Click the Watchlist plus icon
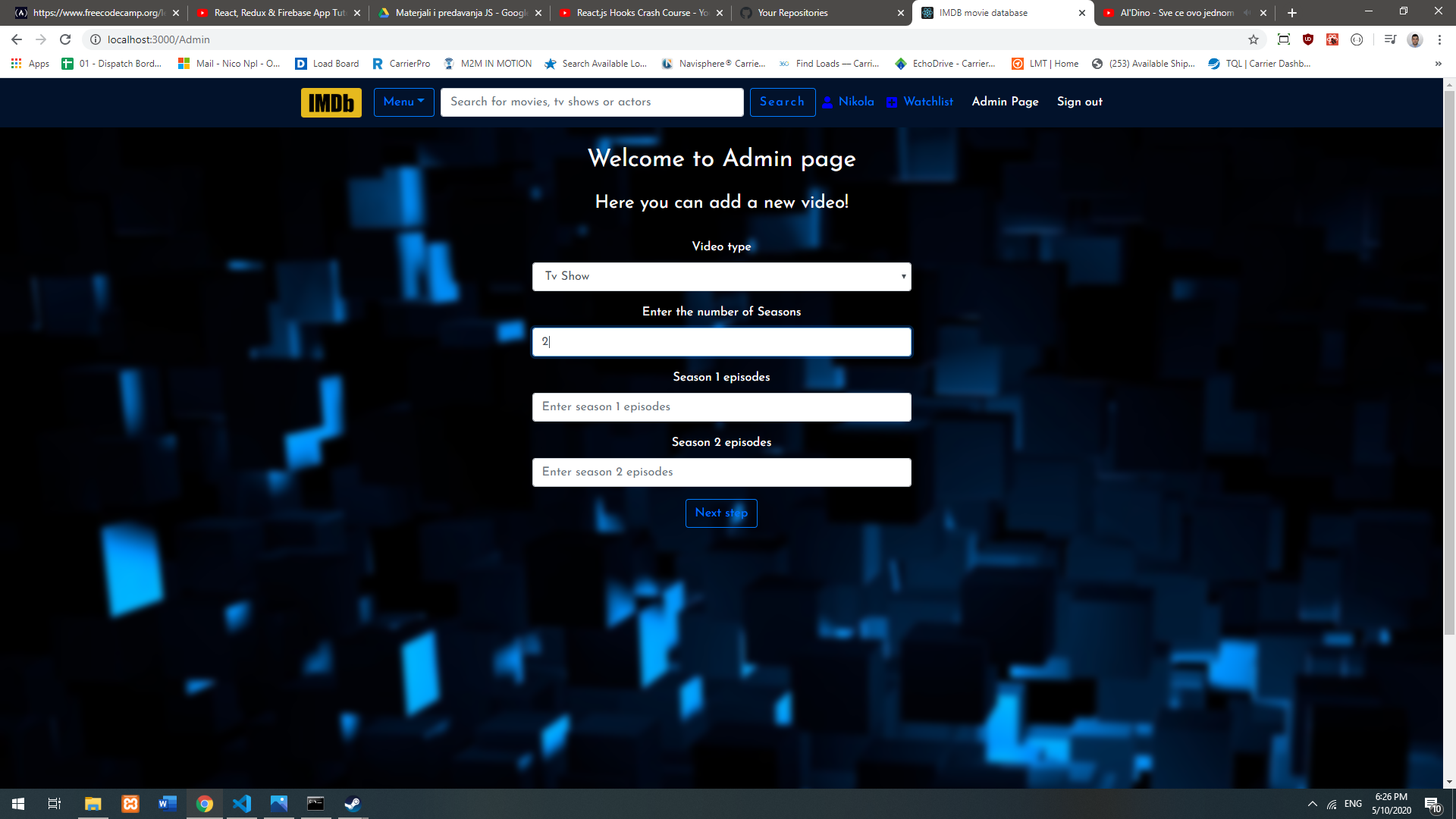 [892, 102]
